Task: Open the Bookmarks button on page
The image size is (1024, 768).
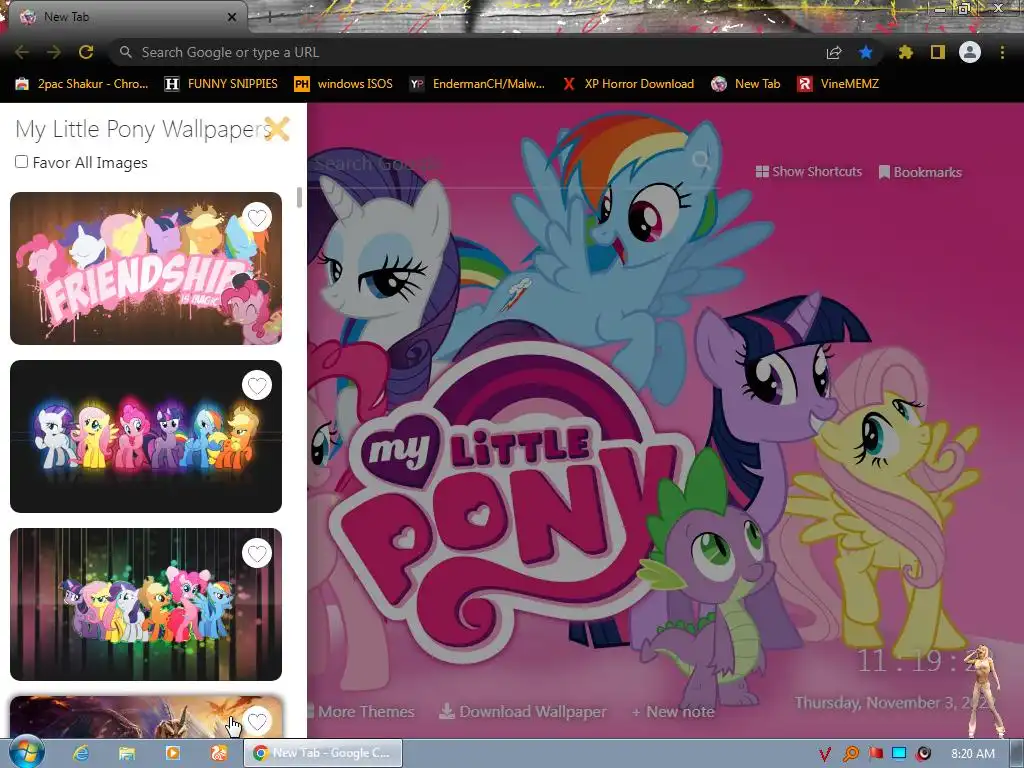Action: coord(920,172)
